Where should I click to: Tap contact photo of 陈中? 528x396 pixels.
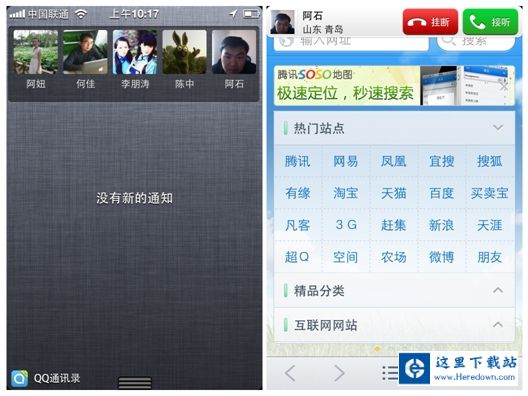coord(185,52)
